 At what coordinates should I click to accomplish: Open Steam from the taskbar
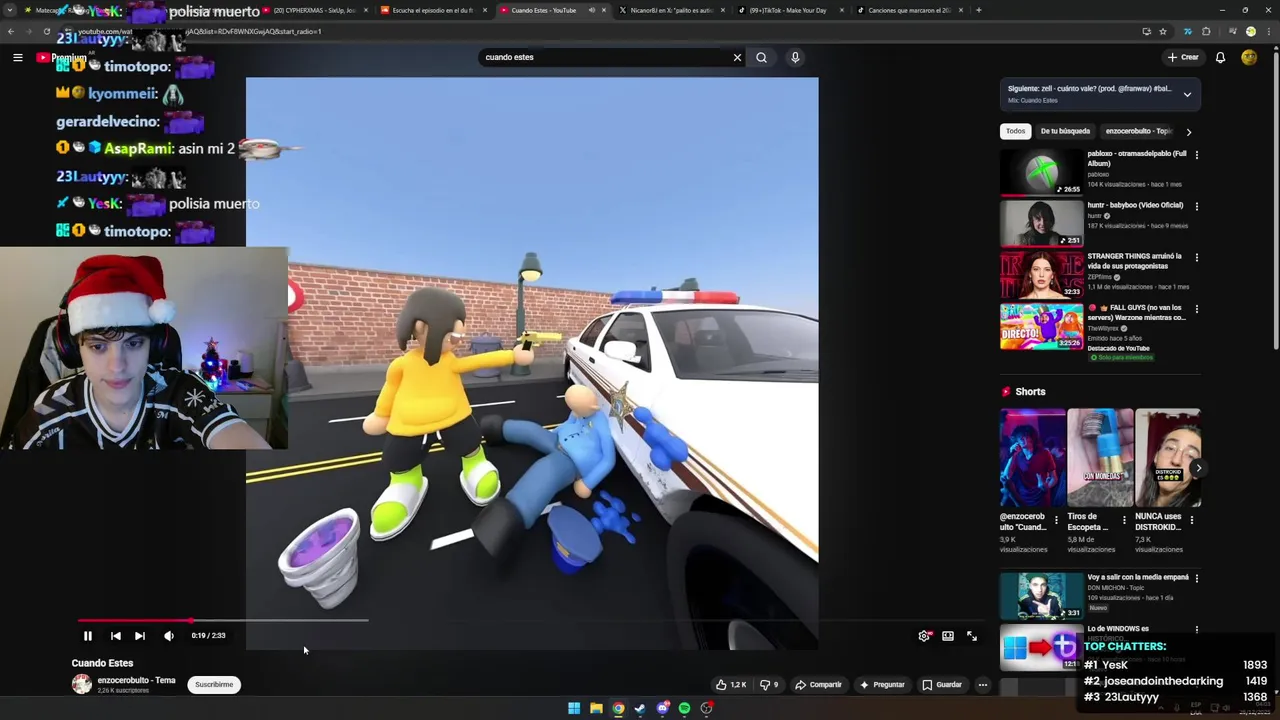pos(640,708)
